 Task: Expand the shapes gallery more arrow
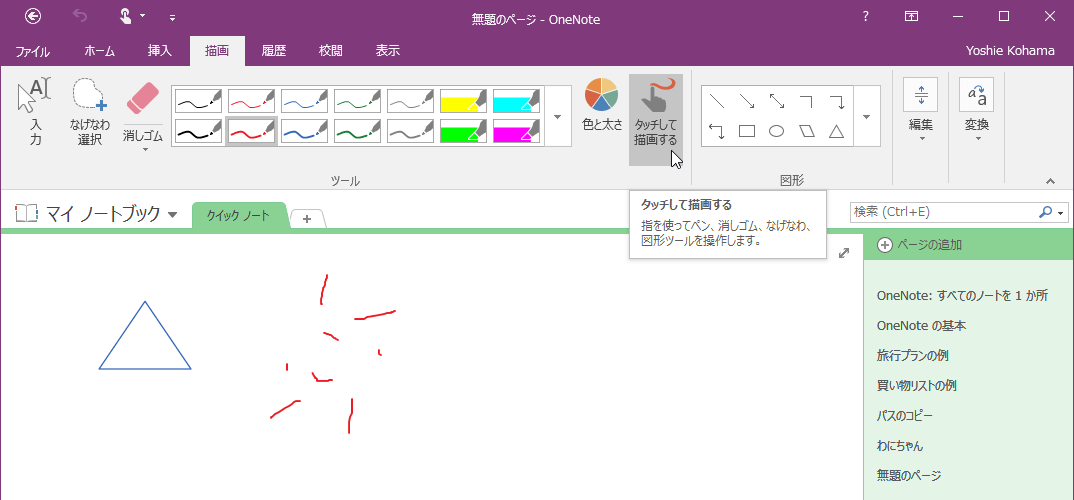pos(867,116)
